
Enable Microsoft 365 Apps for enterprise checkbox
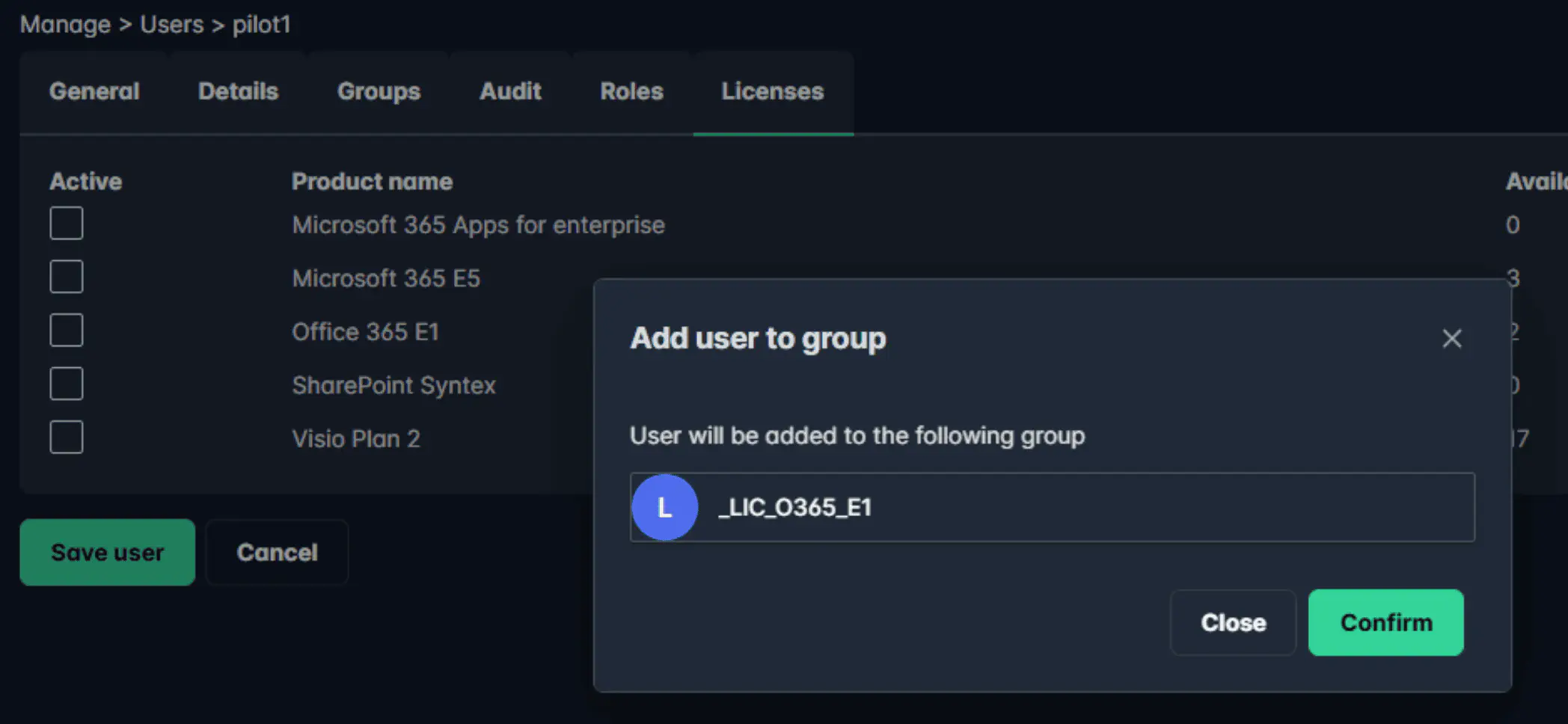pos(67,224)
